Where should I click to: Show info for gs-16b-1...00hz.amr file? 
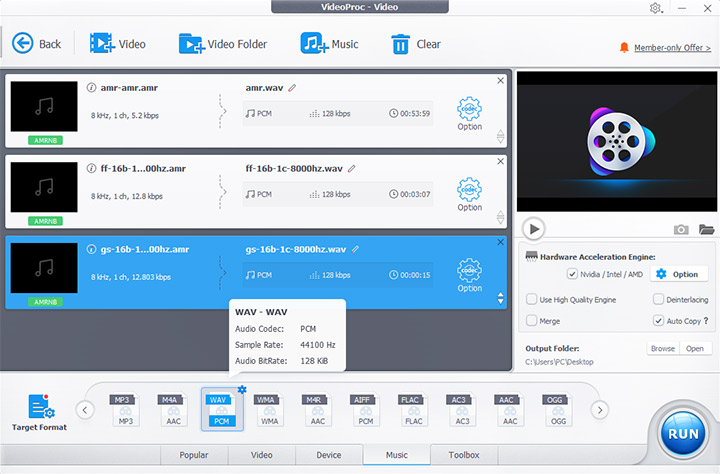[91, 249]
